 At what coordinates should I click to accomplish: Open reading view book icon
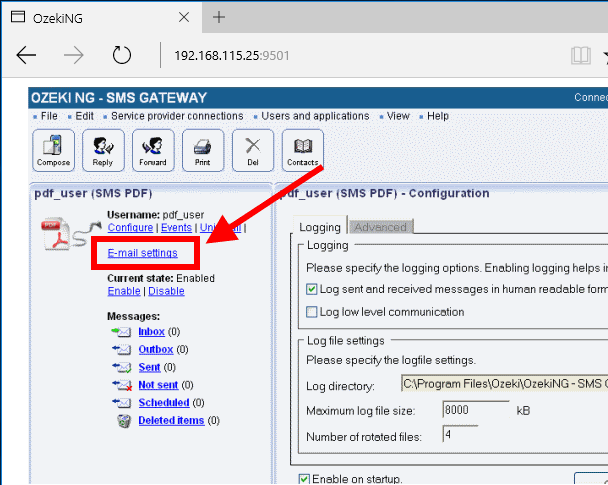pyautogui.click(x=581, y=56)
